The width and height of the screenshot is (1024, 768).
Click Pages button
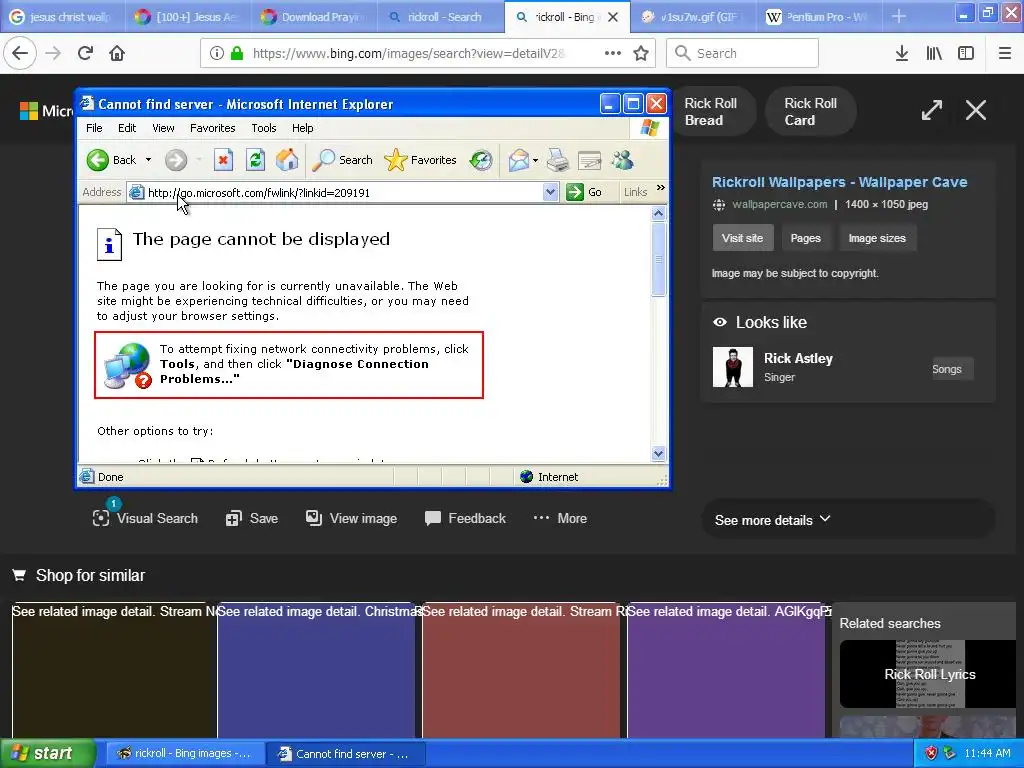[805, 238]
